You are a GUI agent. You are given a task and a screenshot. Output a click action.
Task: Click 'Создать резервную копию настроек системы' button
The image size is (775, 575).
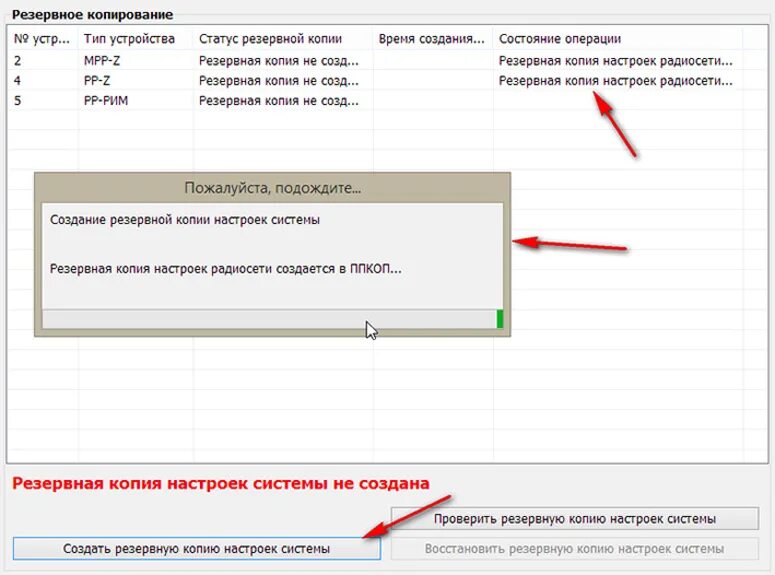(196, 549)
